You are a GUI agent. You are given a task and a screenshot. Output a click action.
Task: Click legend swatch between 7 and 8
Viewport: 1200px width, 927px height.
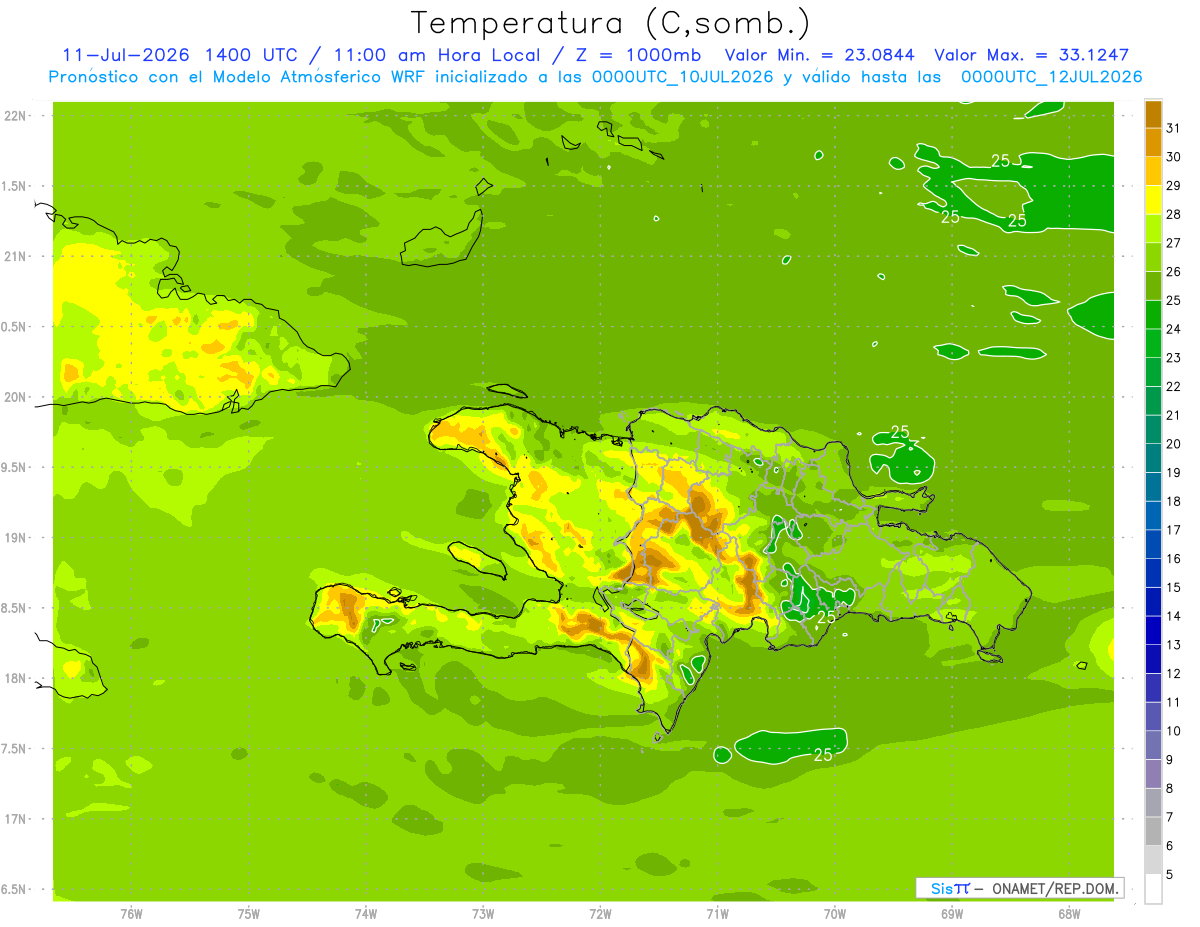point(1153,802)
